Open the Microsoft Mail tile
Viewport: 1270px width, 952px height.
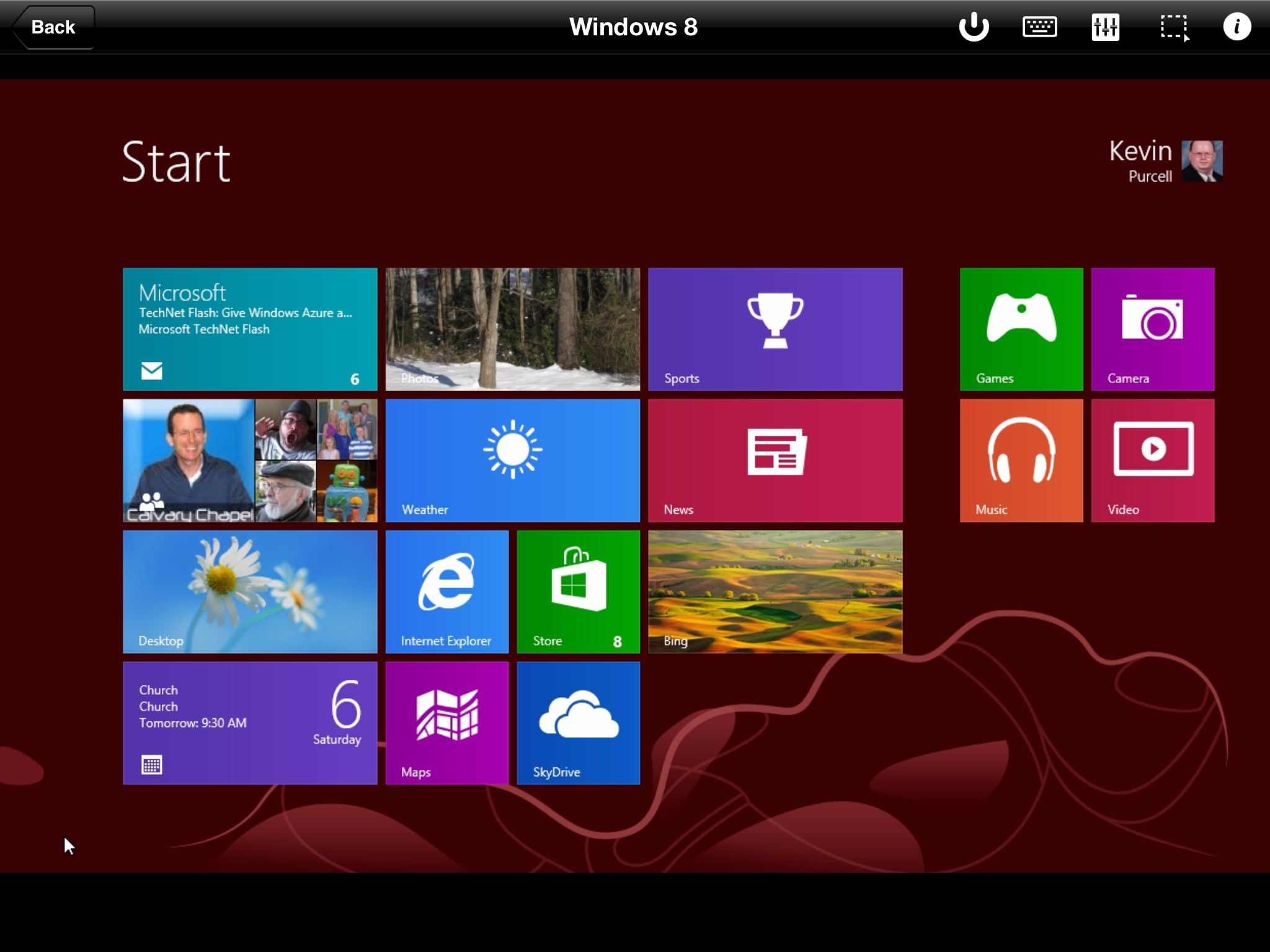coord(250,329)
